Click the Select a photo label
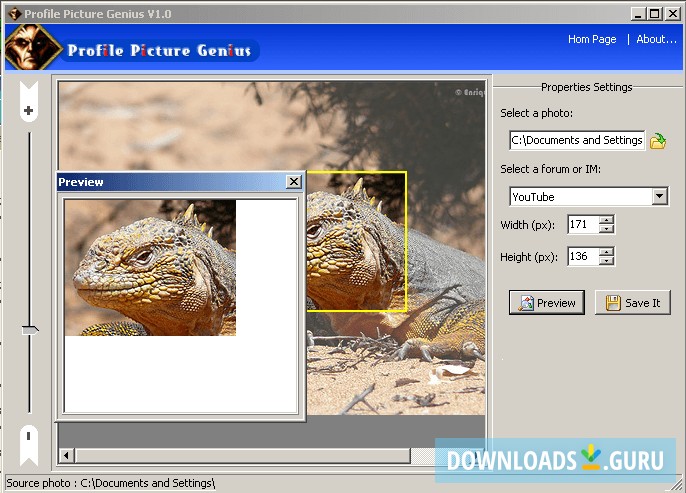686x493 pixels. pyautogui.click(x=536, y=113)
